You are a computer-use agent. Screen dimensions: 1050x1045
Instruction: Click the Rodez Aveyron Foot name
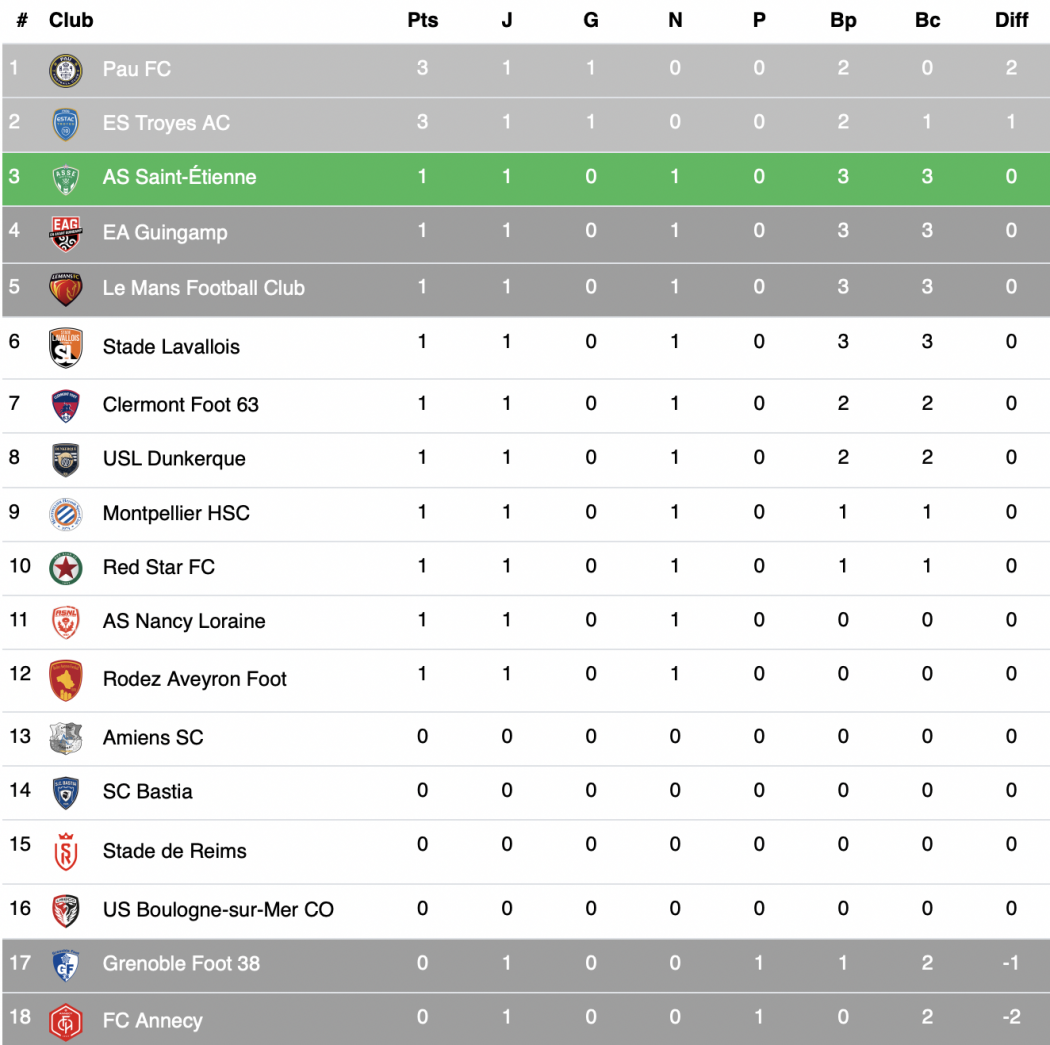pos(194,679)
